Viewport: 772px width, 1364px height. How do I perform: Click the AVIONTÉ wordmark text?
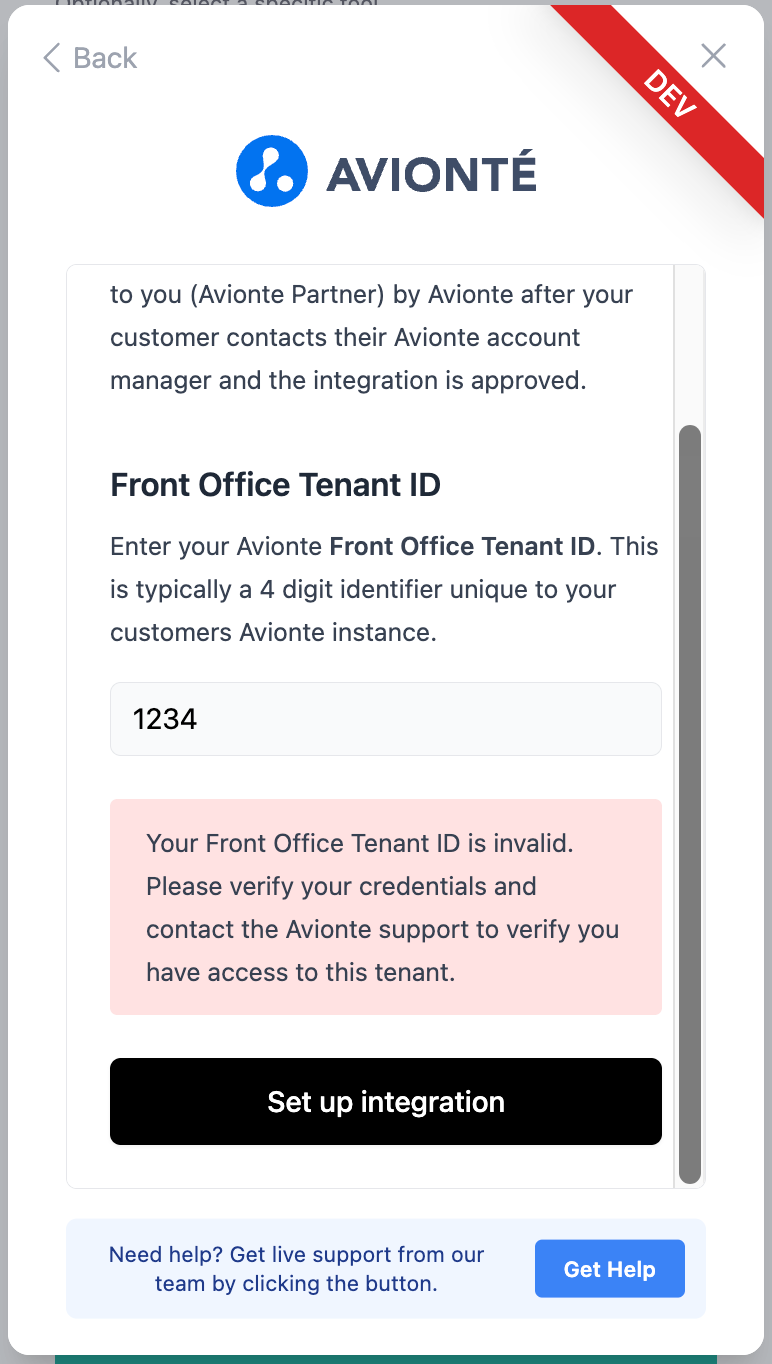pos(431,174)
